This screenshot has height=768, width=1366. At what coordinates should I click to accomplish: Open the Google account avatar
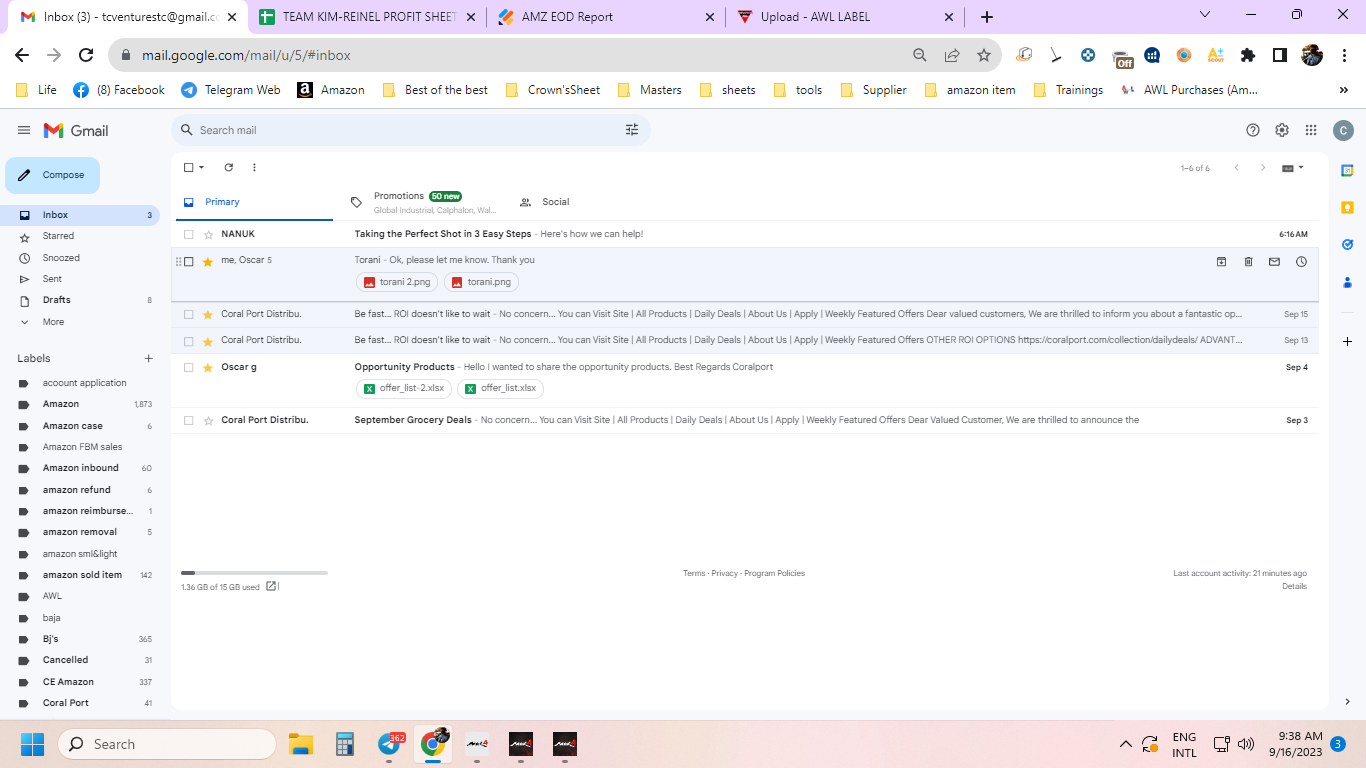click(x=1343, y=130)
